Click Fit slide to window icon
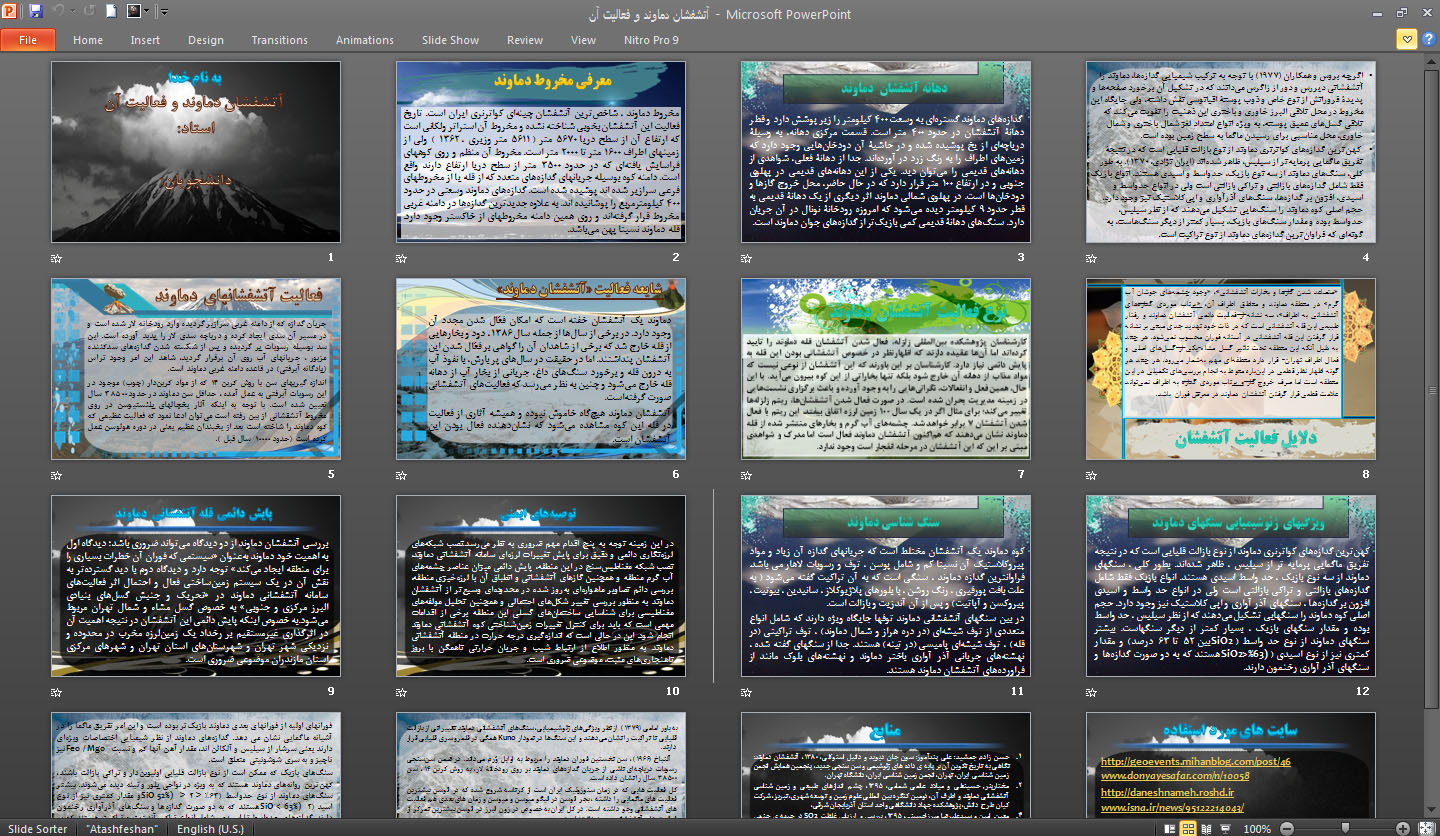This screenshot has width=1440, height=836. pos(1428,829)
